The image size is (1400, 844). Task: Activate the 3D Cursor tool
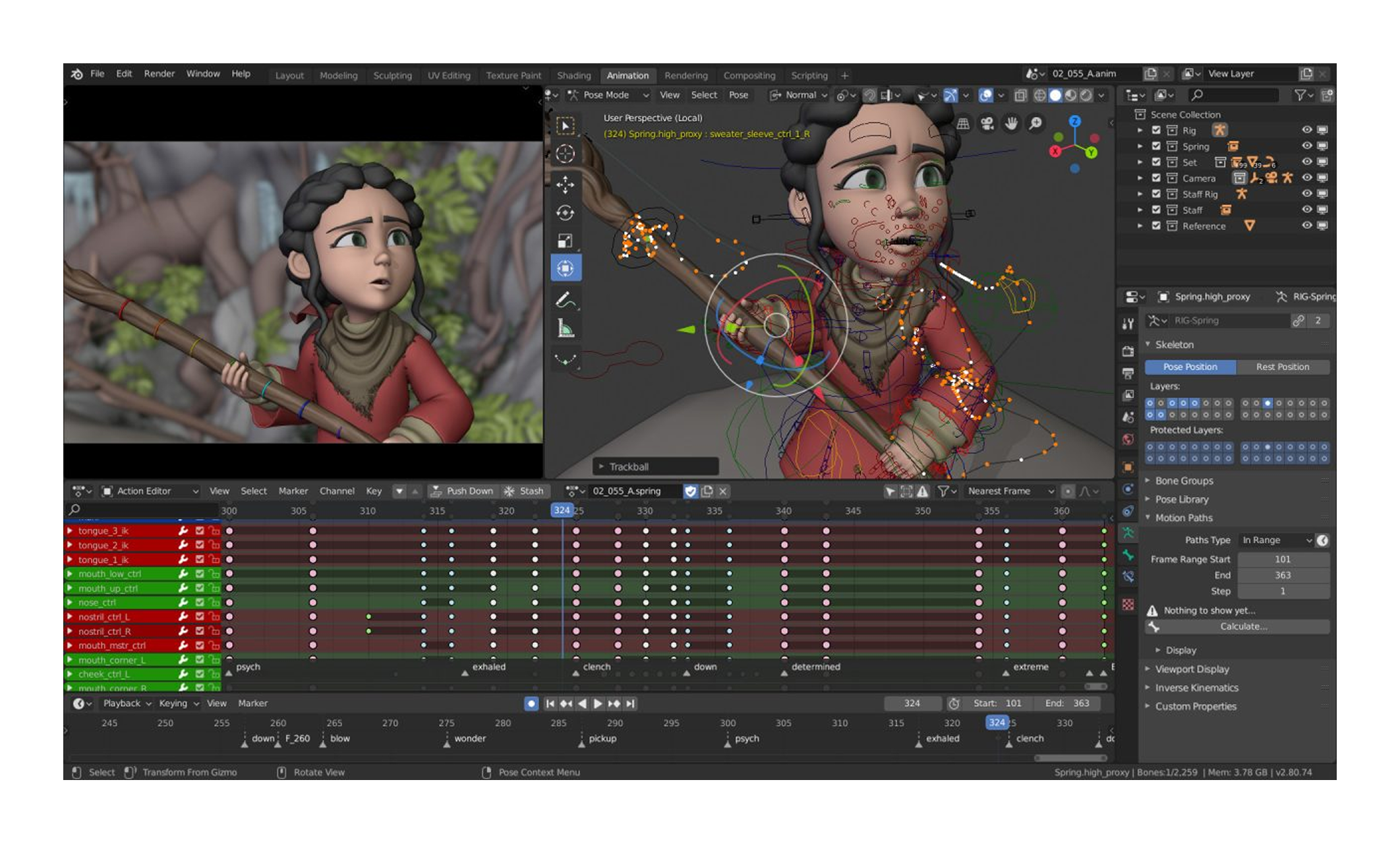(x=565, y=154)
